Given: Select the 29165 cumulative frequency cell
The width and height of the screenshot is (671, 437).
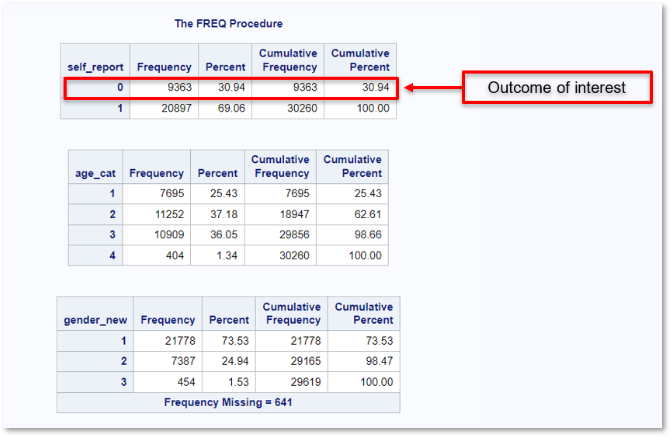Looking at the screenshot, I should point(291,361).
